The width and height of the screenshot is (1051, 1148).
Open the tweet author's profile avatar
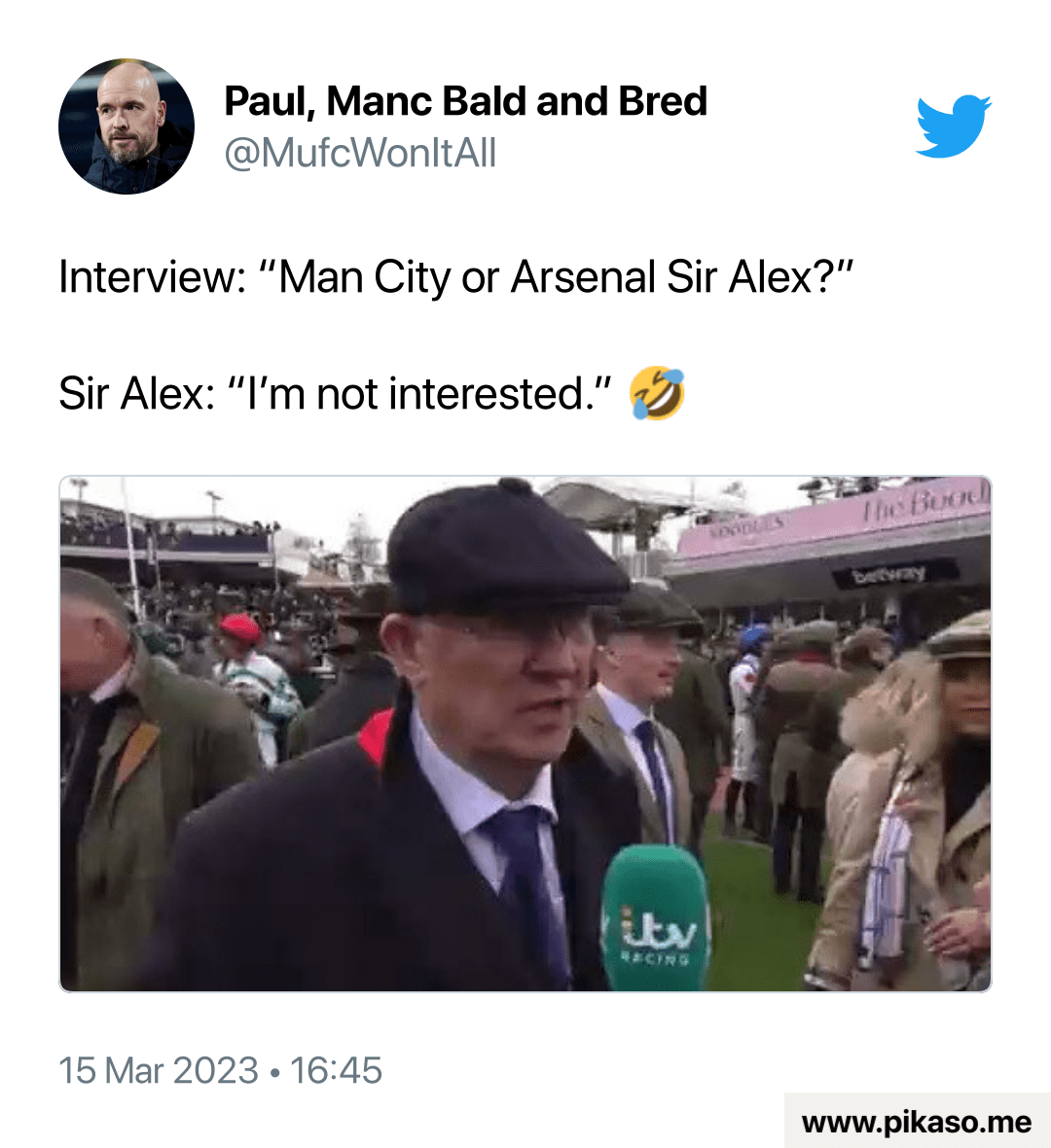[127, 126]
